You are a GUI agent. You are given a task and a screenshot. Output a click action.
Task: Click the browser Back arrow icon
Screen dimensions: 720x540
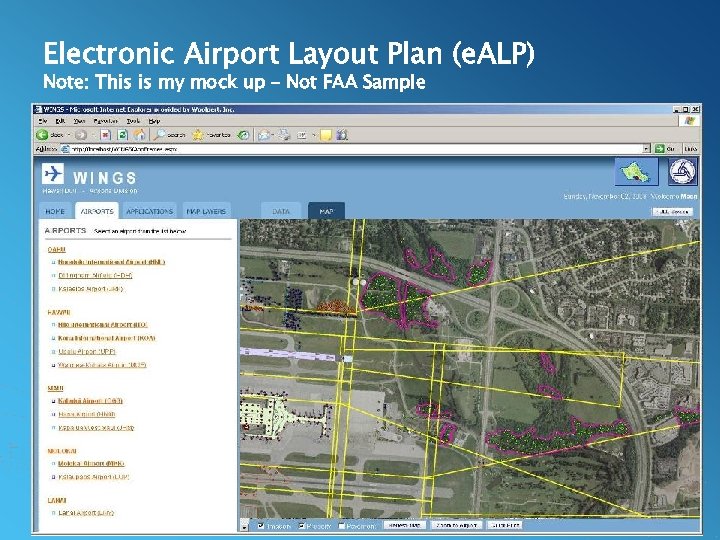pos(42,135)
